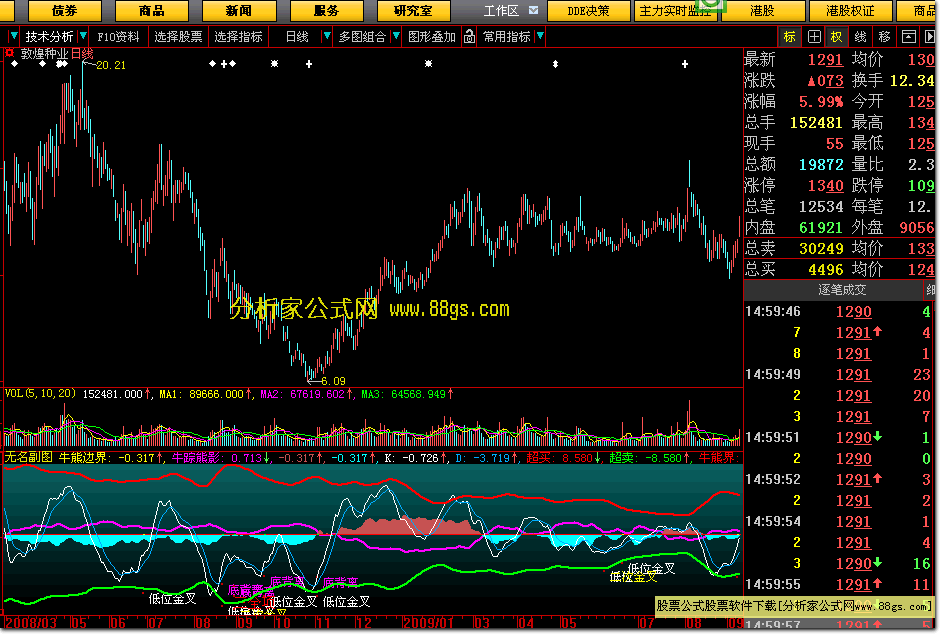Click 选择指标 in the toolbar
Viewport: 942px width, 635px height.
tap(238, 37)
